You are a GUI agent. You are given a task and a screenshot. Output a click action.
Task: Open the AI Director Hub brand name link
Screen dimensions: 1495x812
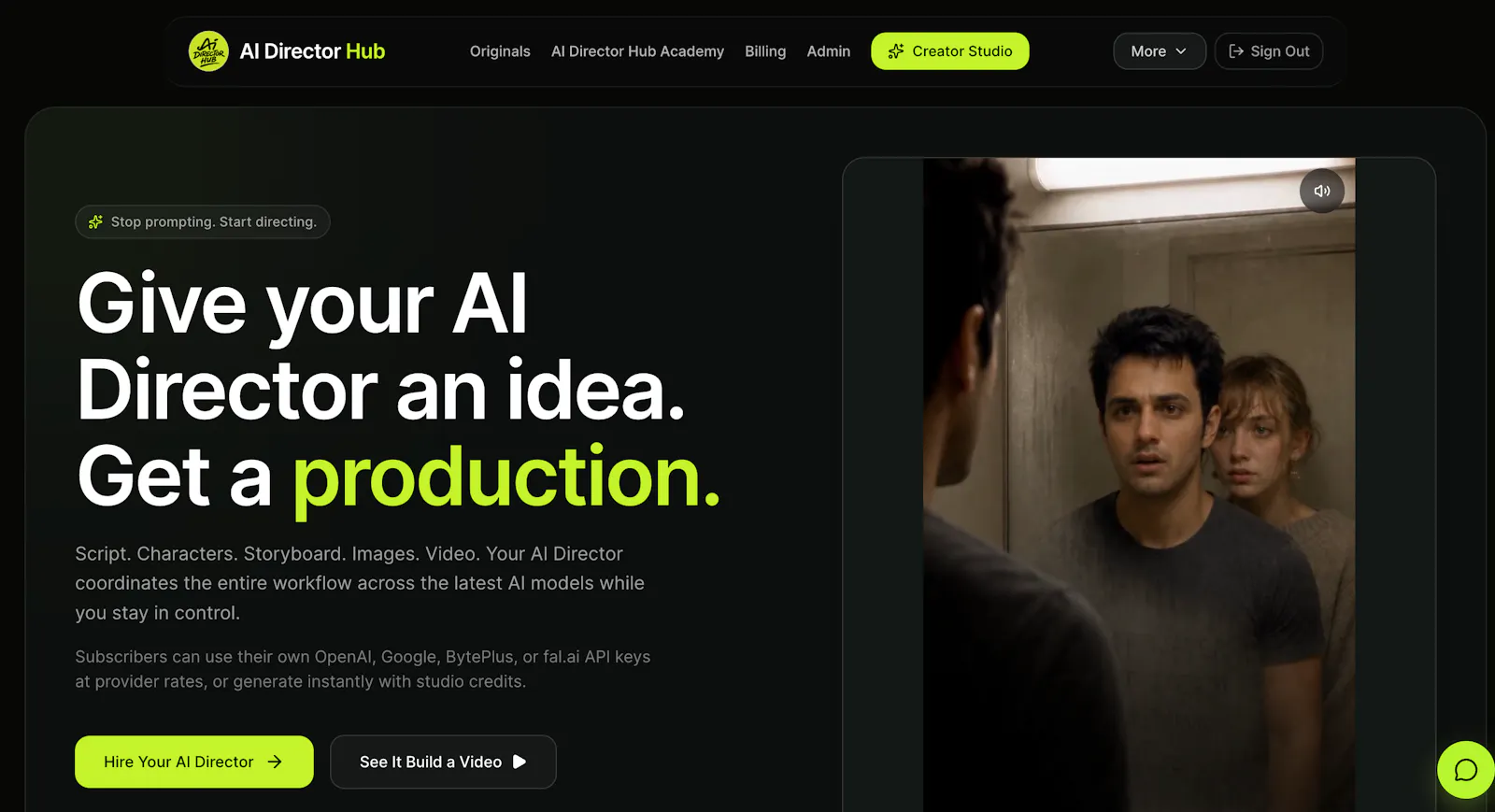[x=312, y=51]
